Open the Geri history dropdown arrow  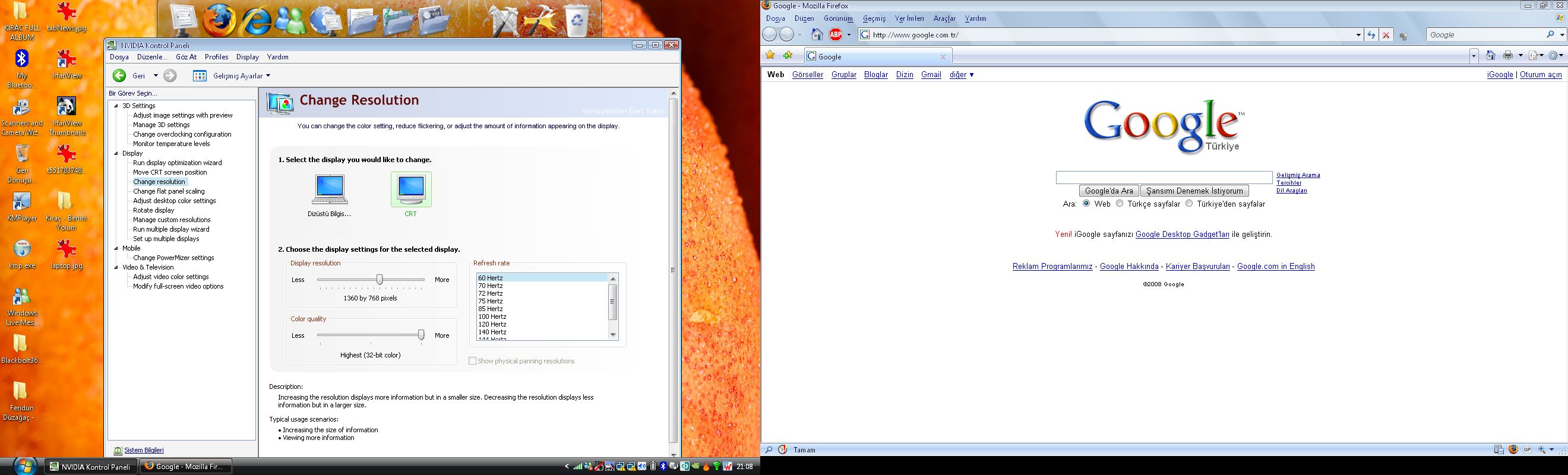click(155, 75)
